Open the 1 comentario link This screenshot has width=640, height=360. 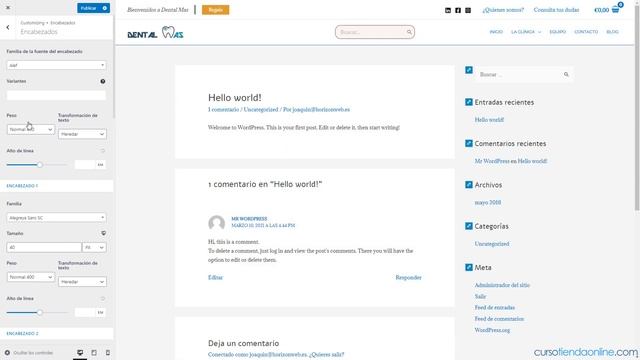coord(223,109)
